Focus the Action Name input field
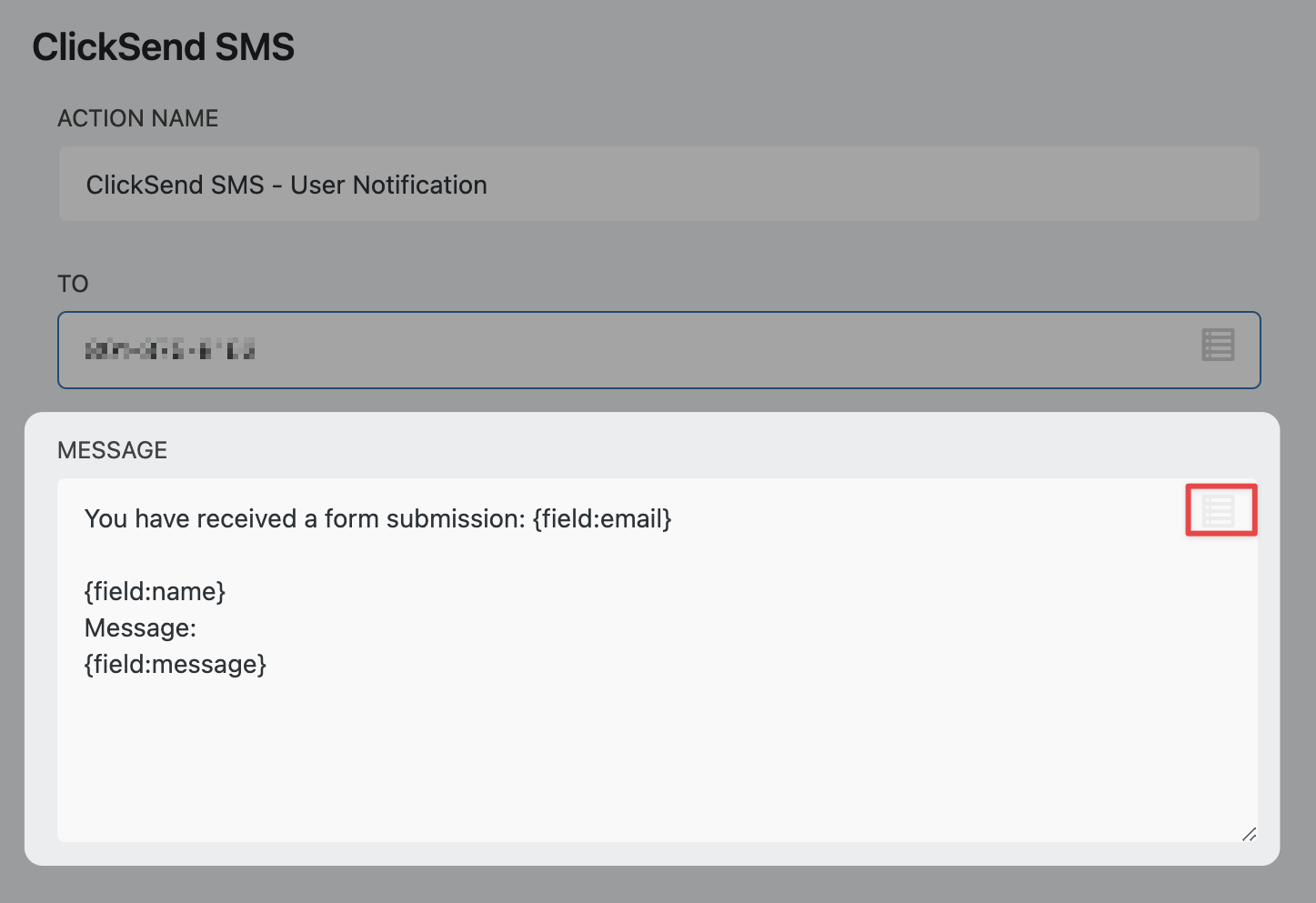Image resolution: width=1316 pixels, height=903 pixels. [x=658, y=185]
